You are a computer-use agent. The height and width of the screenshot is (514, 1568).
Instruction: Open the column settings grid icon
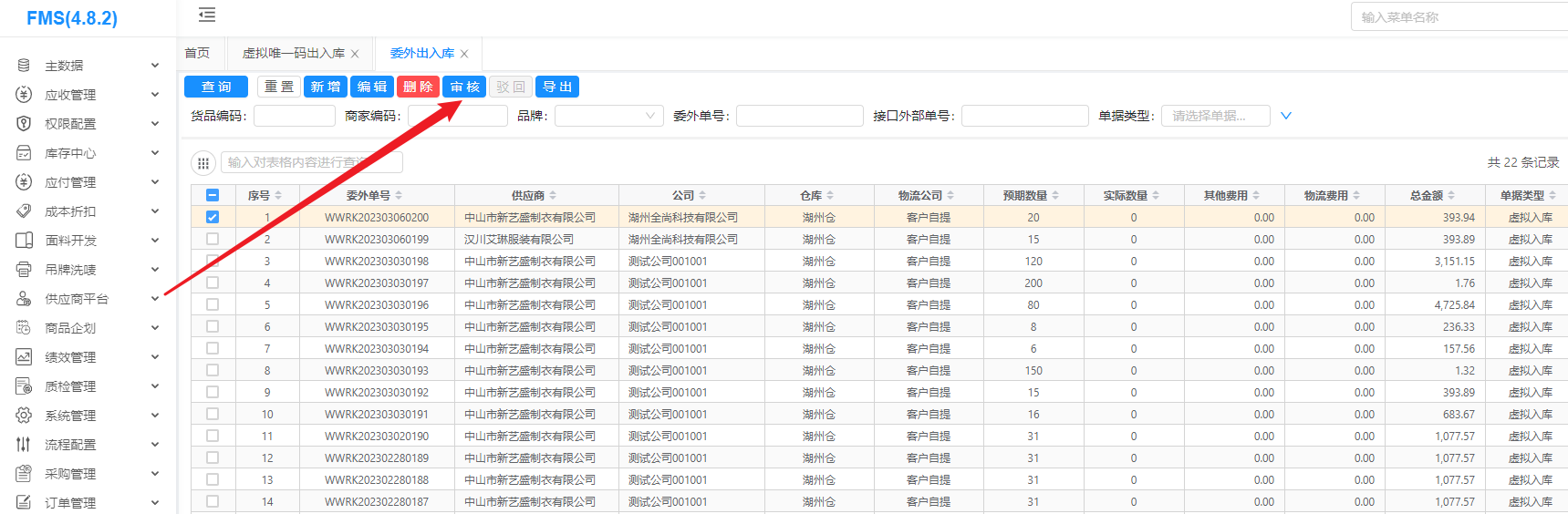(202, 163)
